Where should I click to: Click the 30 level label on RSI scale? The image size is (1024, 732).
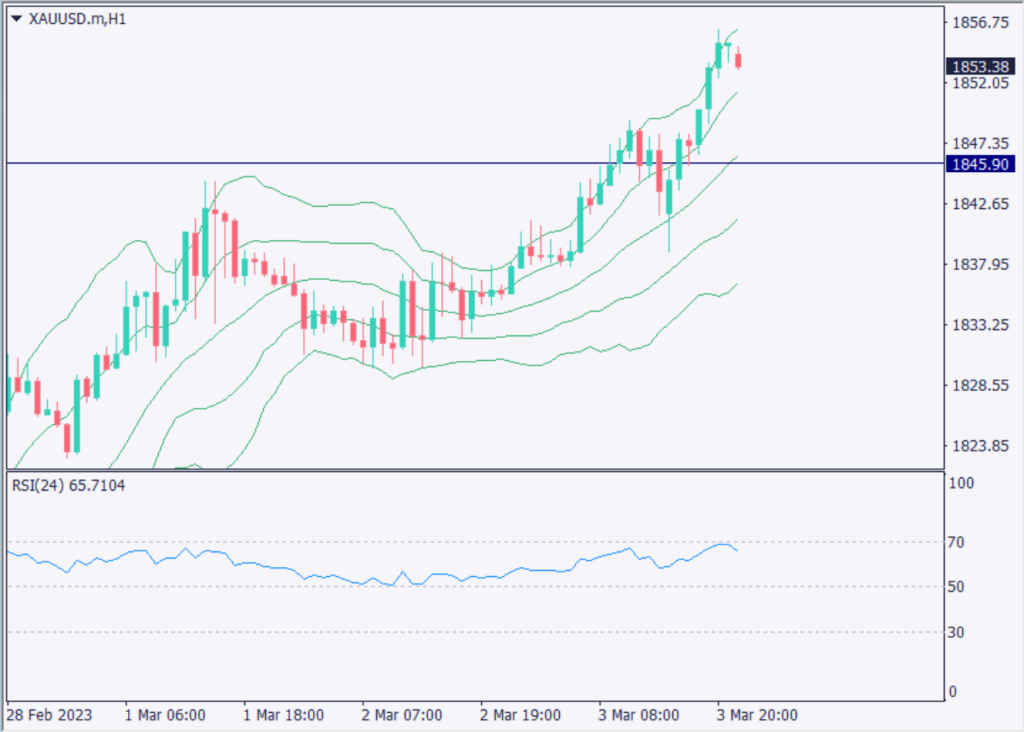pyautogui.click(x=955, y=632)
